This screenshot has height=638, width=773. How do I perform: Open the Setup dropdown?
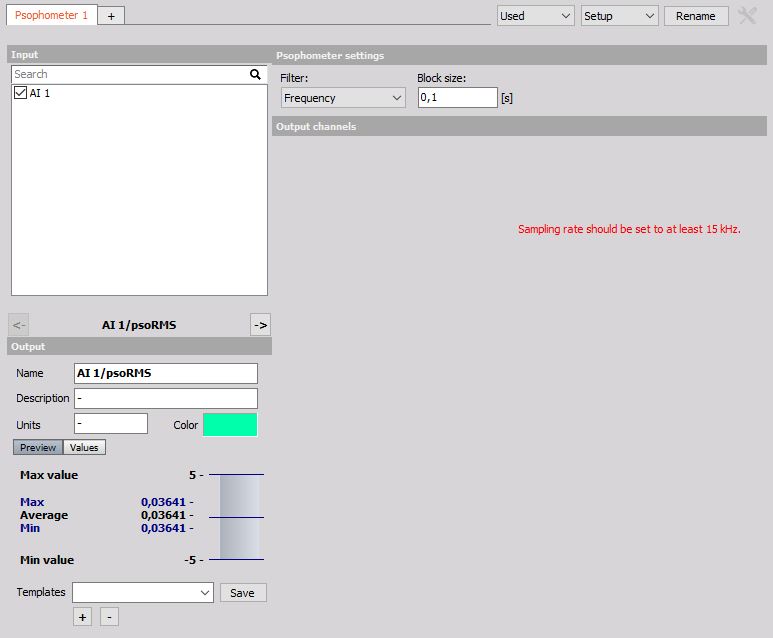tap(619, 16)
